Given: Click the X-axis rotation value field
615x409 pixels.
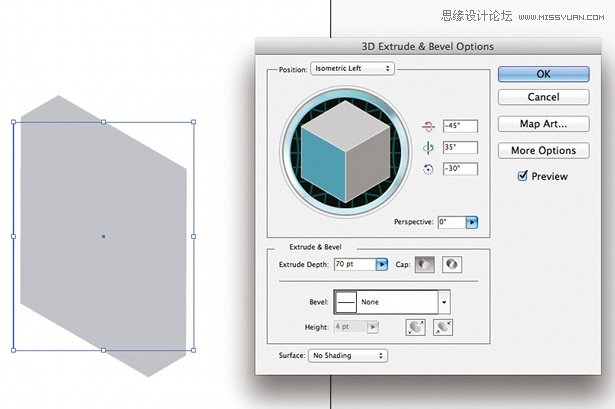Looking at the screenshot, I should click(x=460, y=126).
